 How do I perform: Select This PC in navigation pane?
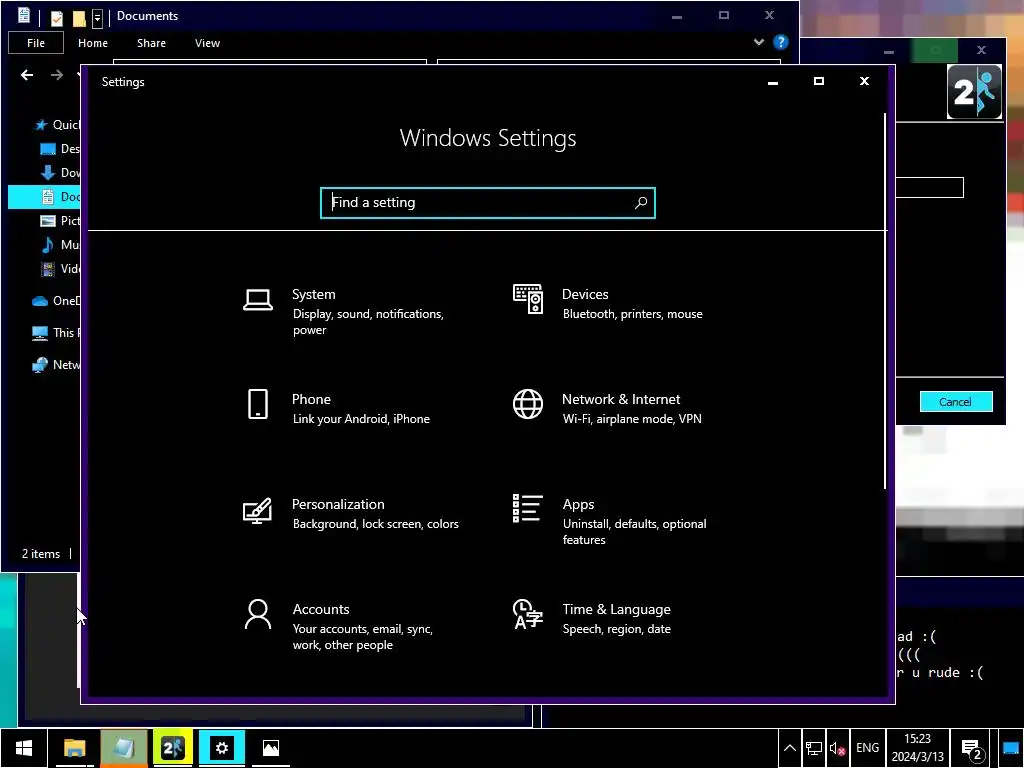[56, 332]
